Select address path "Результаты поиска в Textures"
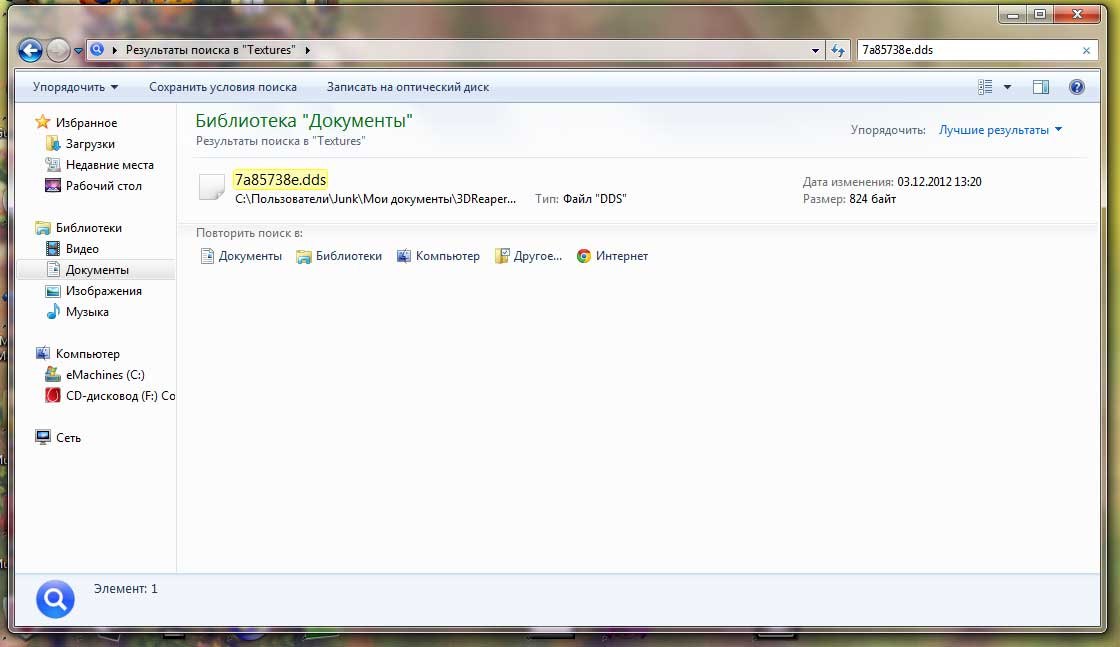Viewport: 1120px width, 647px height. [210, 50]
